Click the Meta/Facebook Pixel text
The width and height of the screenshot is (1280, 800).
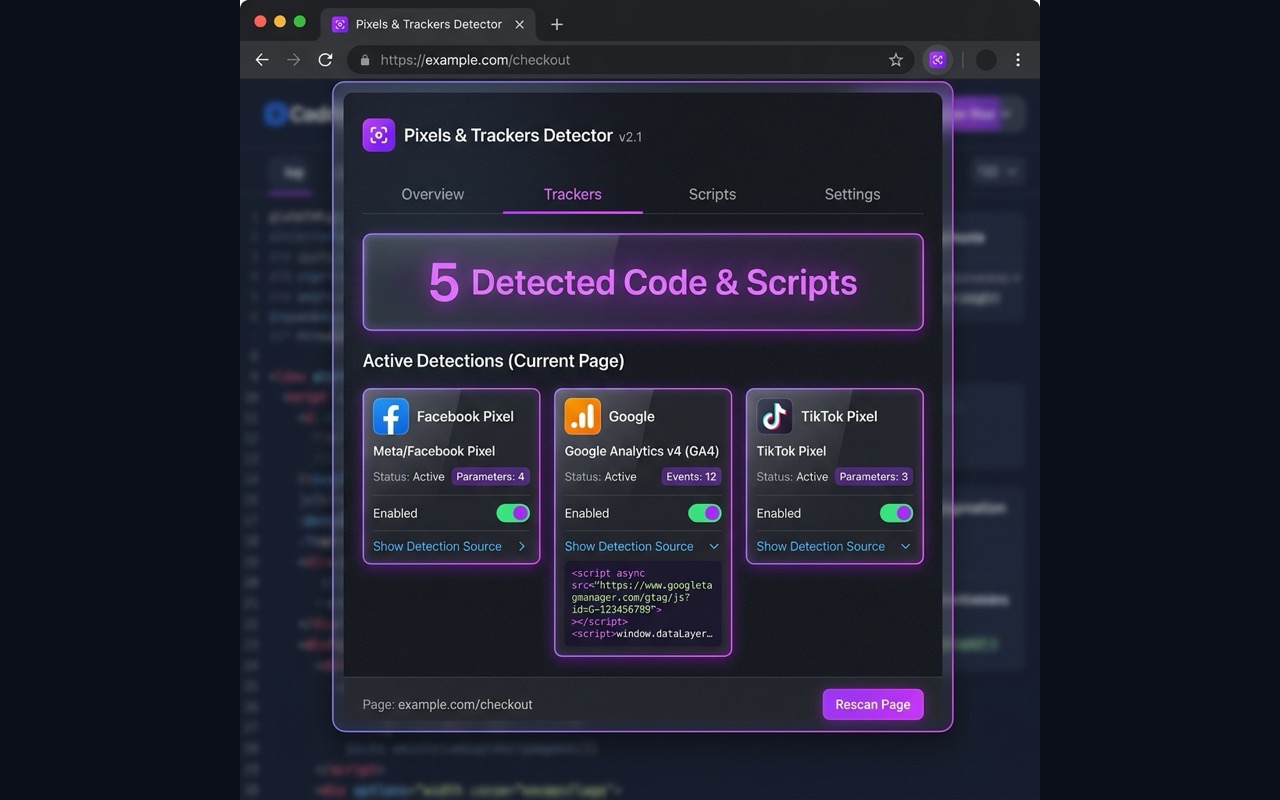click(x=434, y=451)
